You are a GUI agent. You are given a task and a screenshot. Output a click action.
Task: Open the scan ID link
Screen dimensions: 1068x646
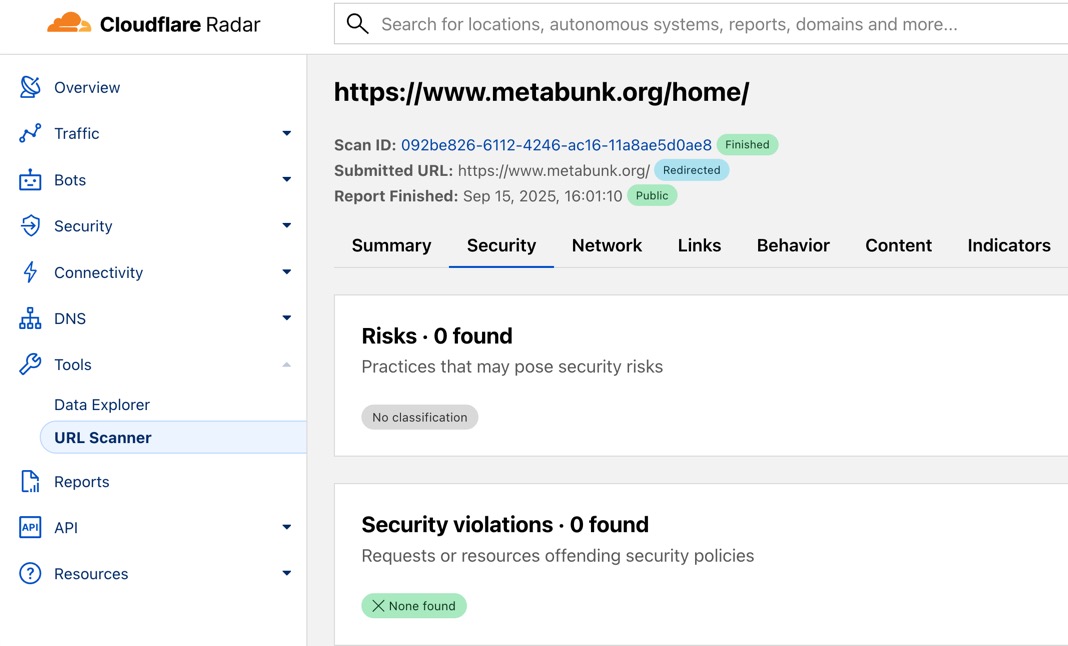point(556,145)
